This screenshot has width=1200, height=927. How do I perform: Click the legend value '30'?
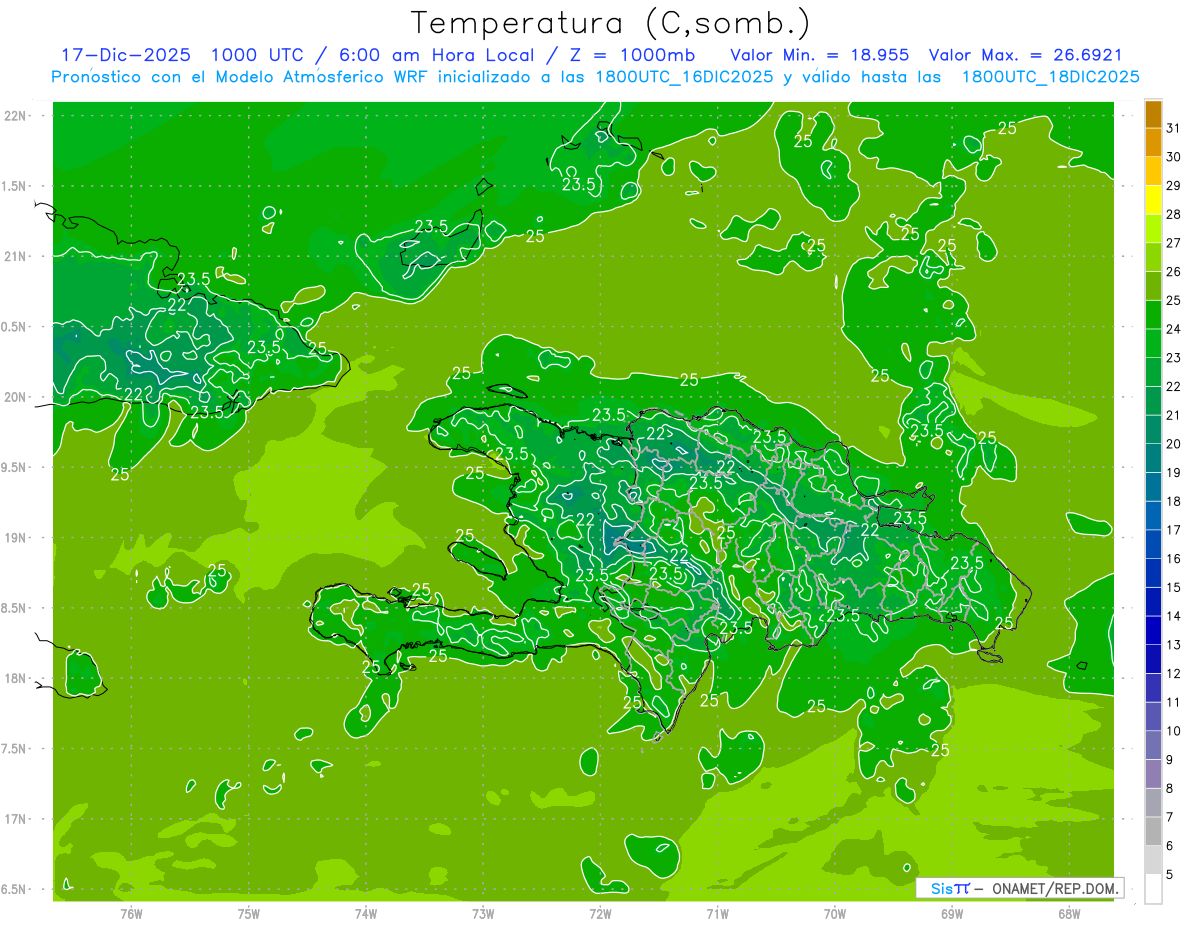click(x=1173, y=157)
